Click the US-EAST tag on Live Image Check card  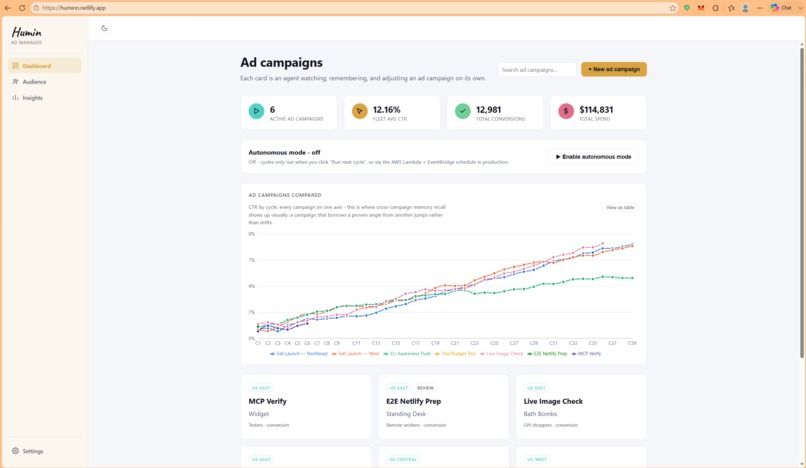[536, 388]
